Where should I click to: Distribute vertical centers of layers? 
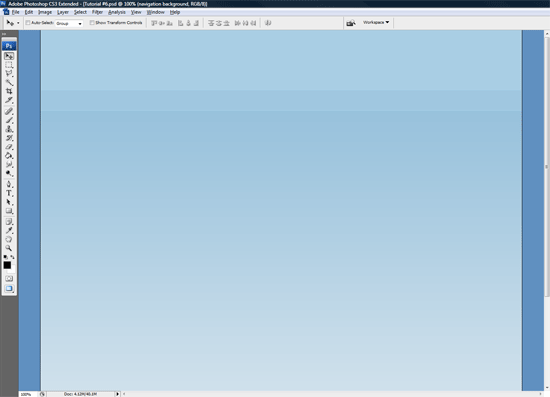coord(219,23)
